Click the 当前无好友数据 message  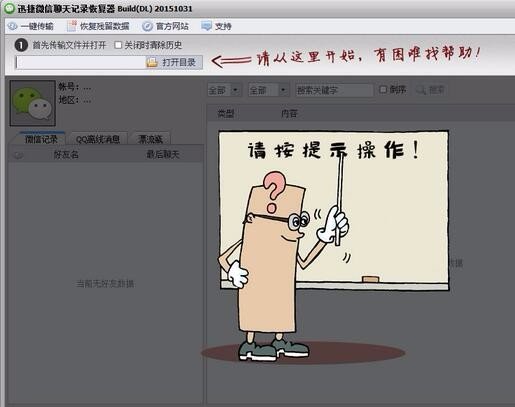[x=105, y=284]
